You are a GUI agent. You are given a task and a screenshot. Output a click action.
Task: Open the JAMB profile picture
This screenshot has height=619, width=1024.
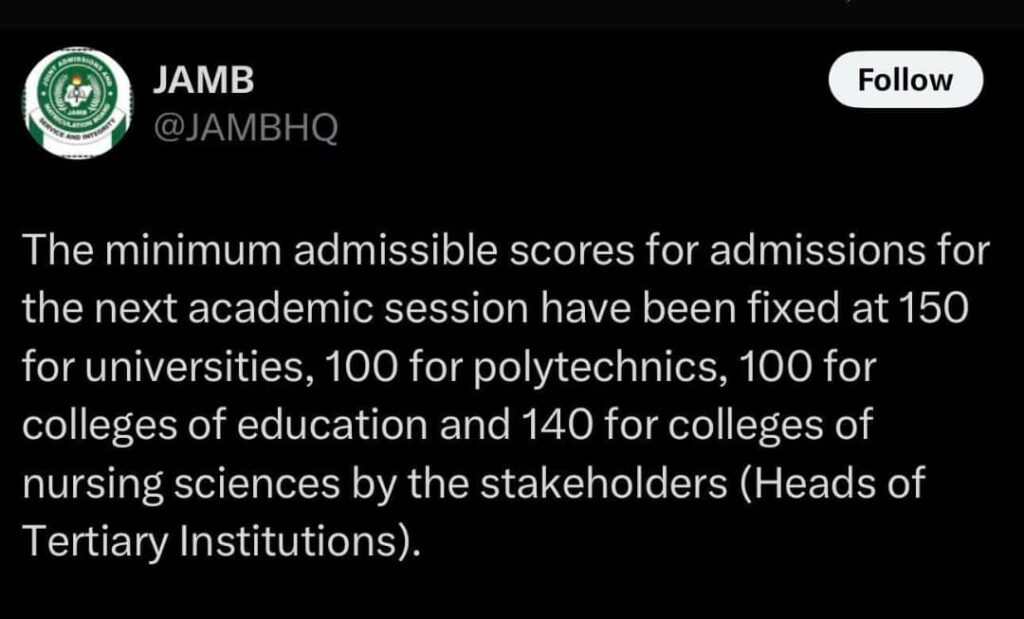(x=79, y=103)
